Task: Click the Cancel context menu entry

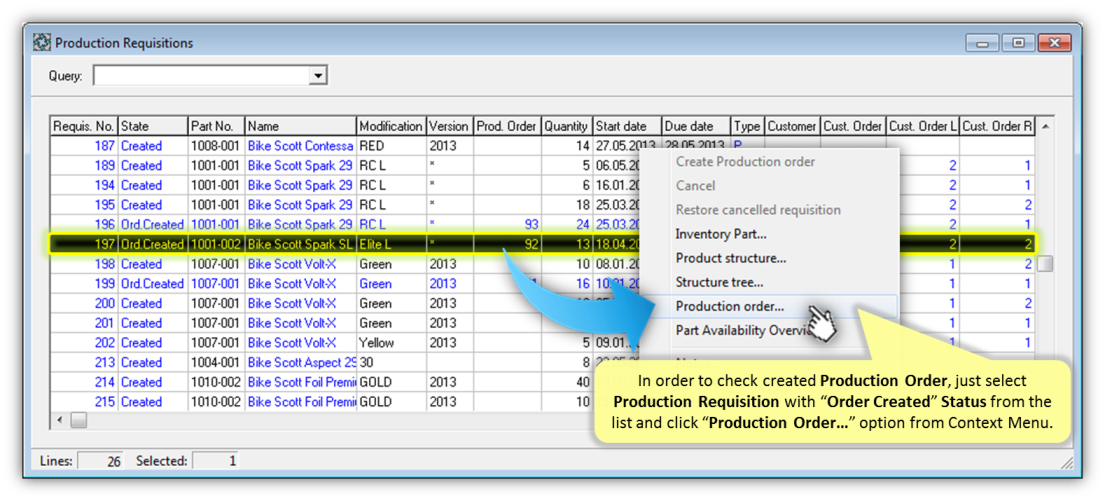Action: pyautogui.click(x=696, y=185)
